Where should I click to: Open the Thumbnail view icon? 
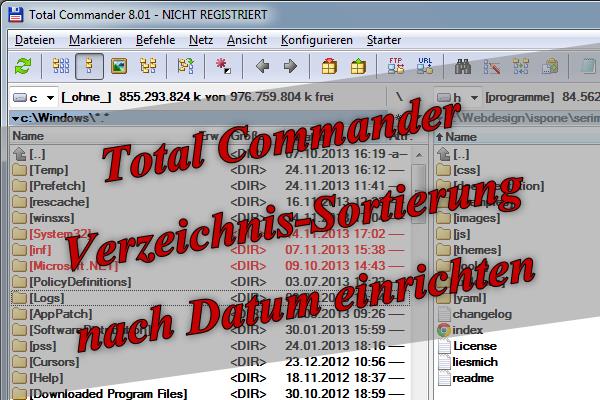click(x=119, y=66)
